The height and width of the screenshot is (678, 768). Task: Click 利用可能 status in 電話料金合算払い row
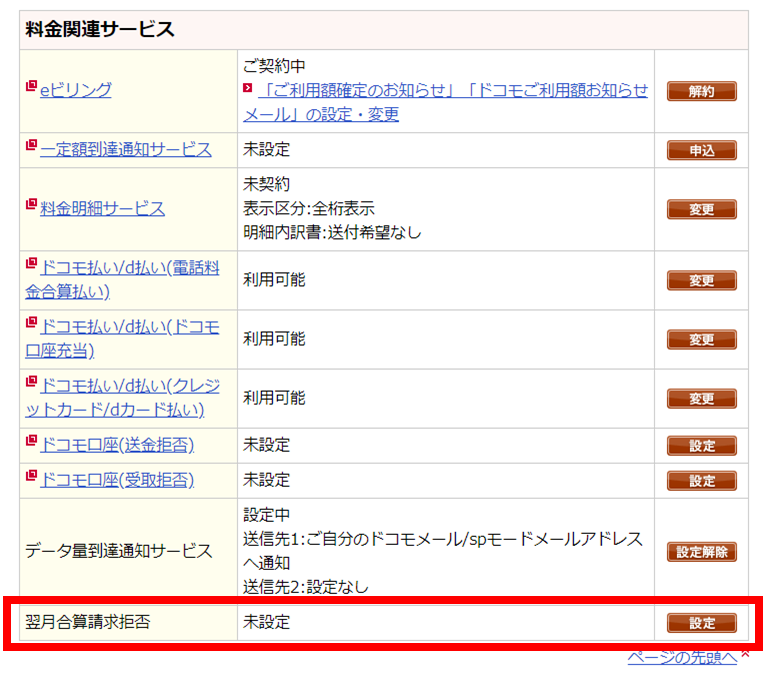(274, 280)
